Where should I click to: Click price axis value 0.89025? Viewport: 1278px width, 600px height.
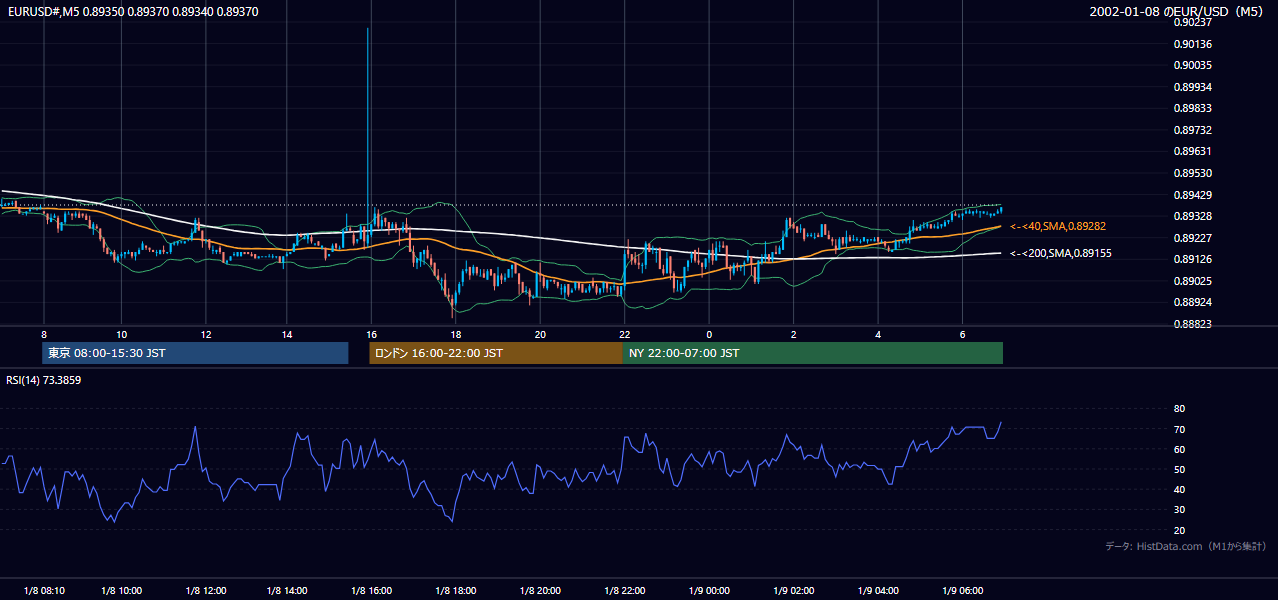pos(1195,281)
